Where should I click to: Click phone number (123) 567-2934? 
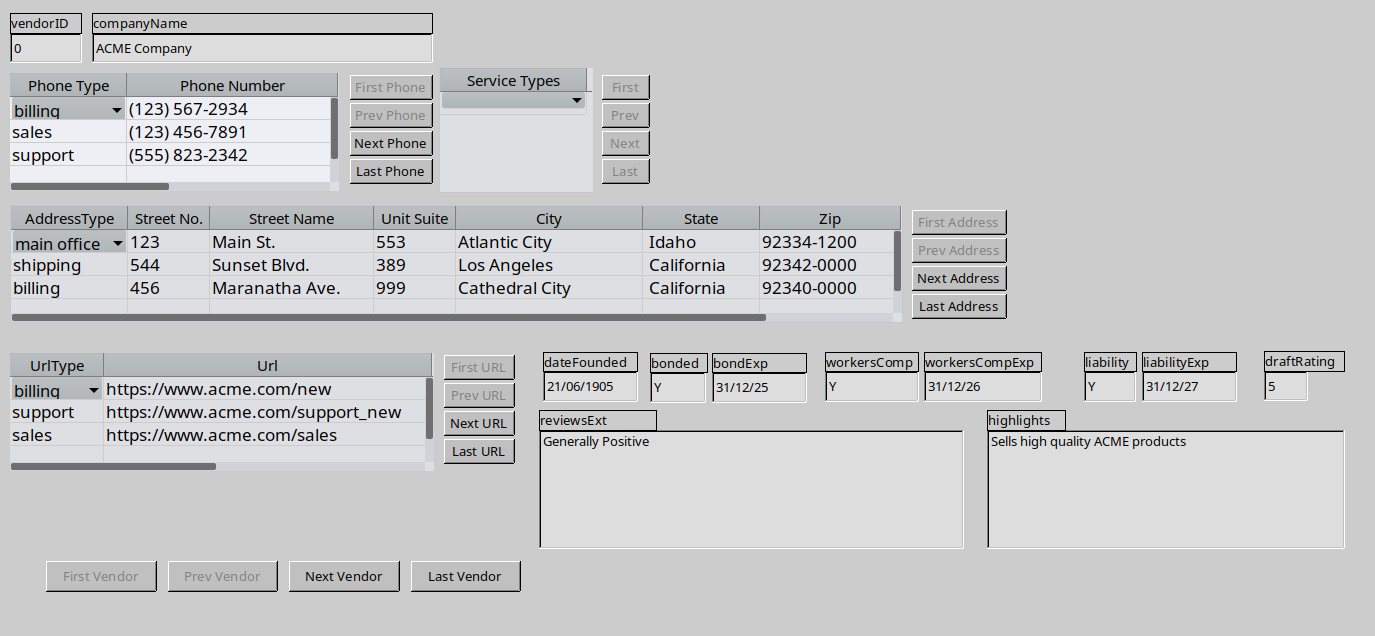228,109
